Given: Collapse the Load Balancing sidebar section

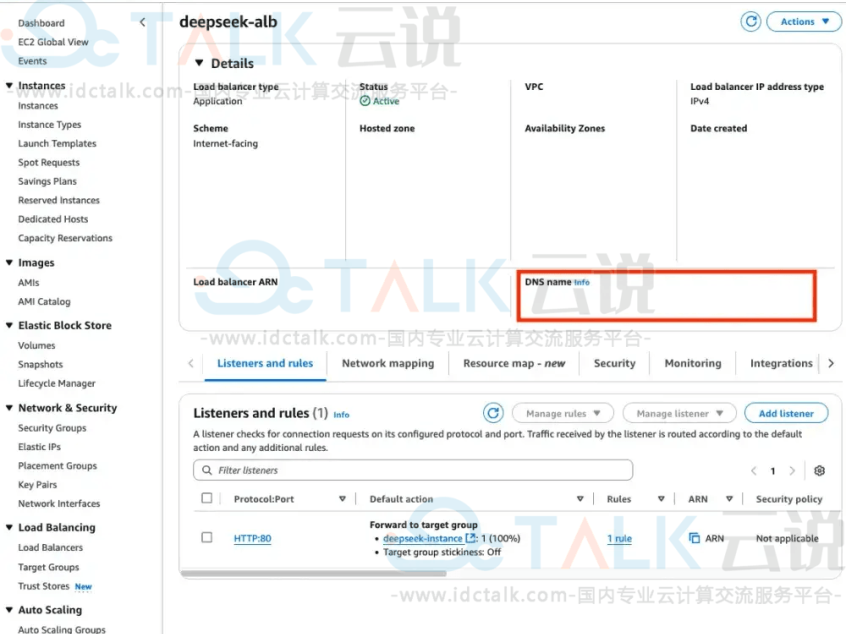Looking at the screenshot, I should pos(9,527).
